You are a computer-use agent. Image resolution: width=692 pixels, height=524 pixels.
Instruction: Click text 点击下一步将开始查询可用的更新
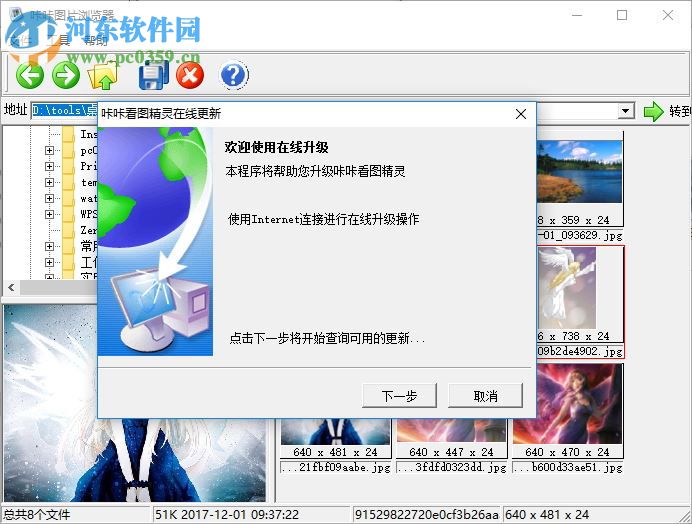[327, 339]
